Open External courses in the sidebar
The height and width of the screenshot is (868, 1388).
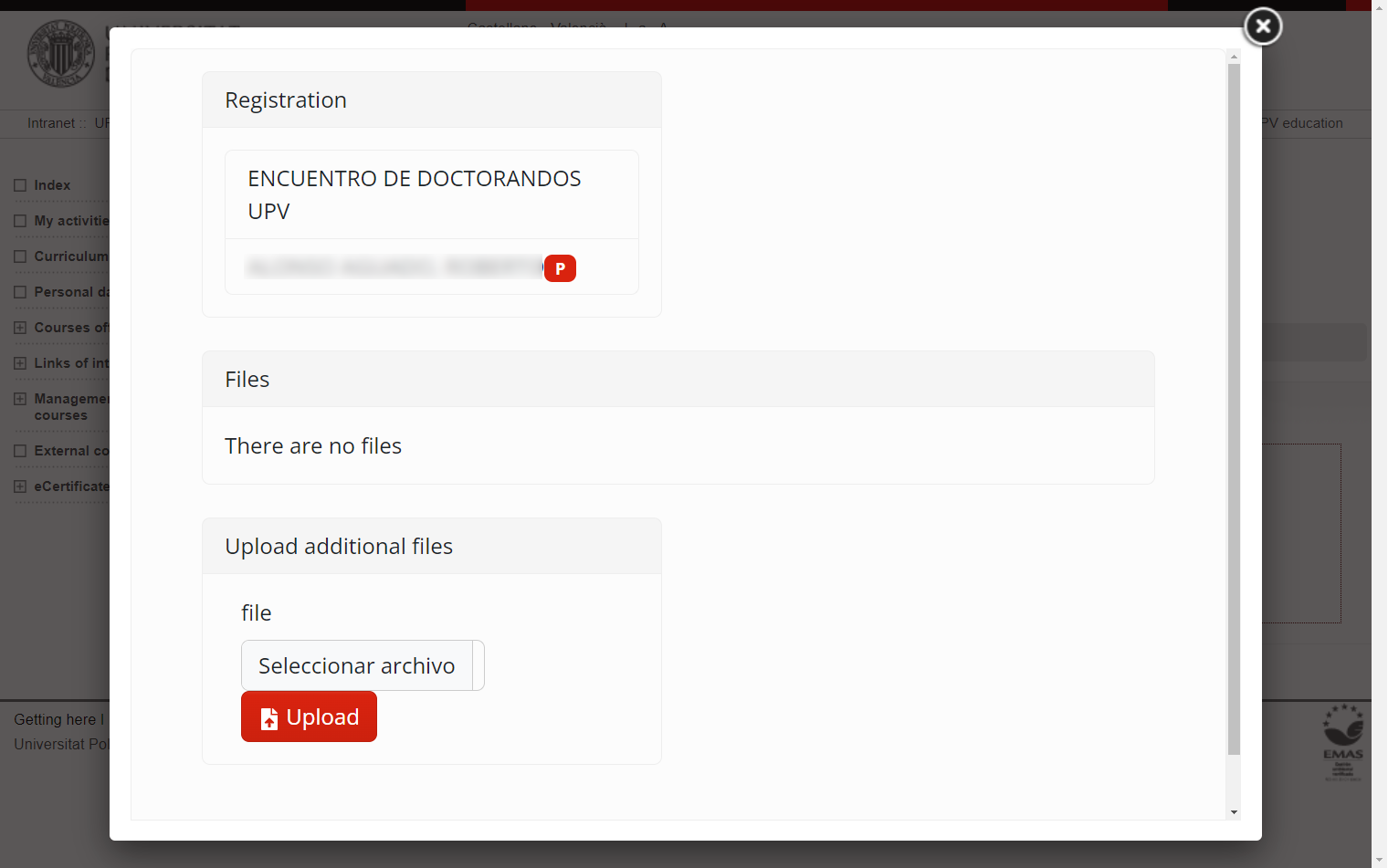(70, 451)
